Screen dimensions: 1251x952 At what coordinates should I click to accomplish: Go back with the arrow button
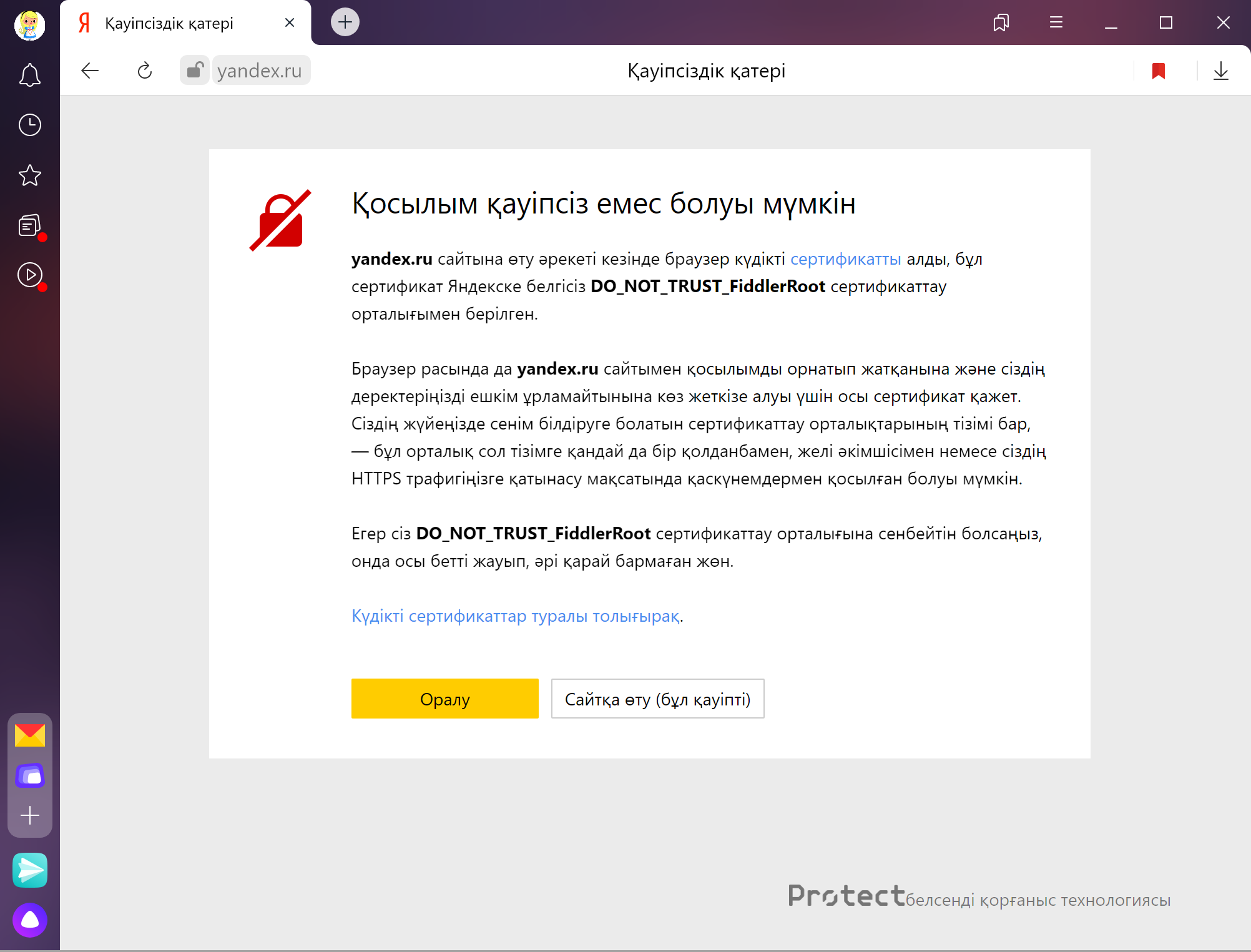tap(90, 71)
